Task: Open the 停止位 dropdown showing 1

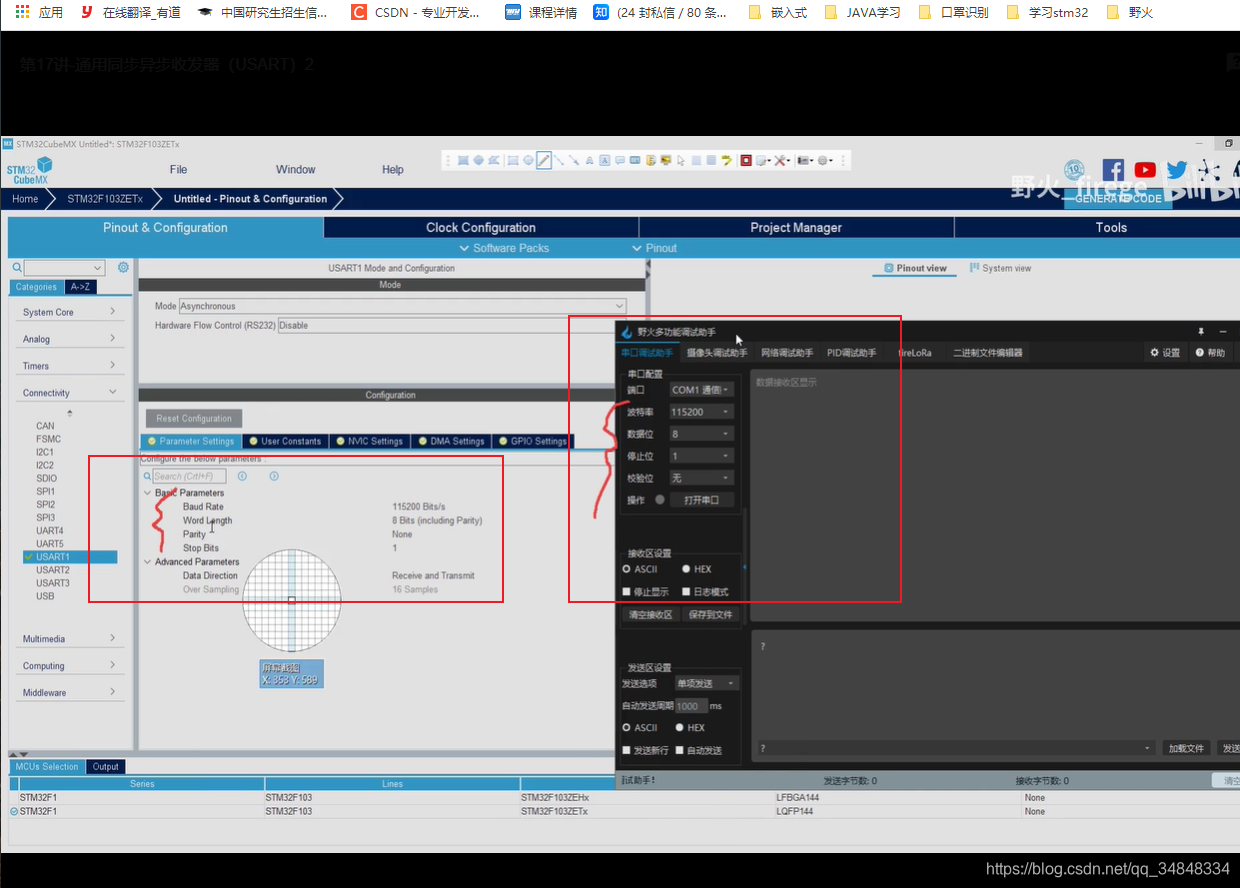Action: tap(701, 456)
